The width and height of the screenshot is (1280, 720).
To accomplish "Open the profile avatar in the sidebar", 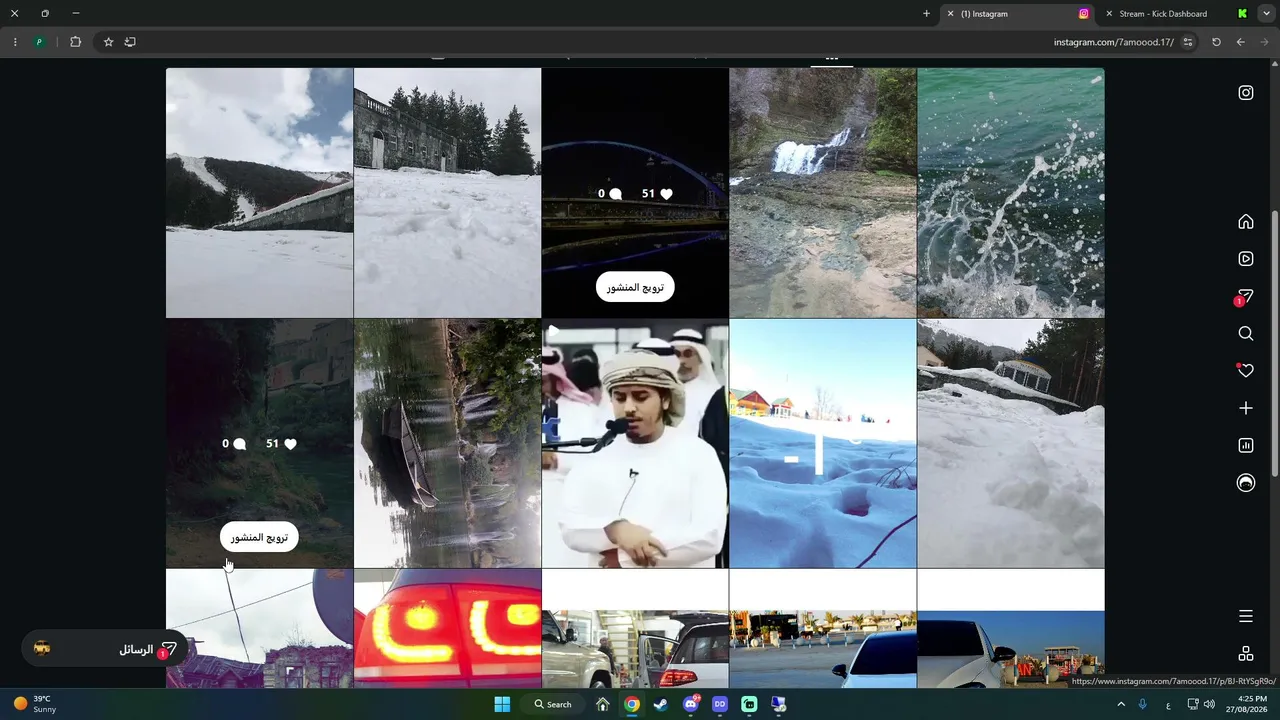I will click(1246, 483).
